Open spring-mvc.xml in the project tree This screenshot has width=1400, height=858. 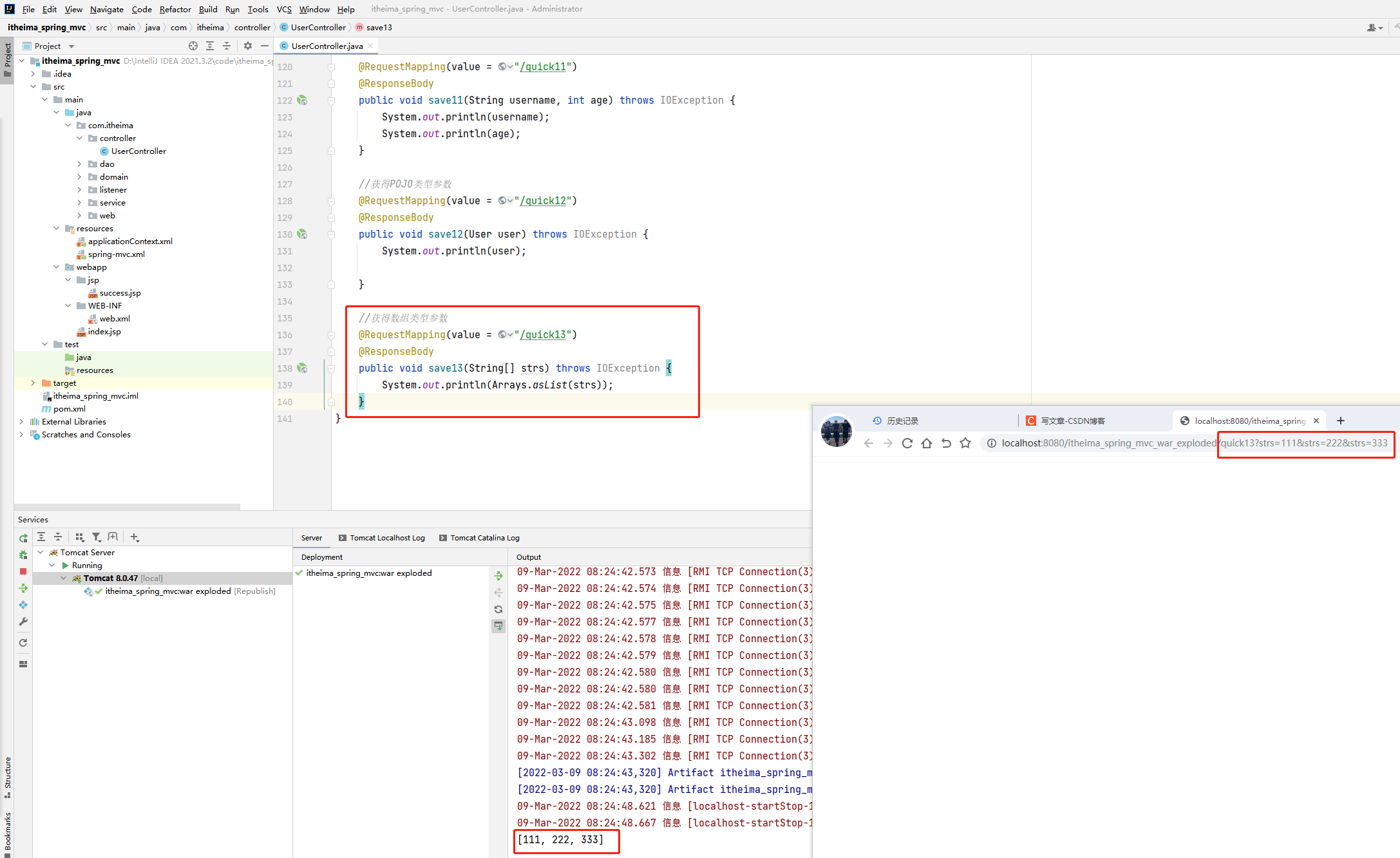click(x=116, y=254)
